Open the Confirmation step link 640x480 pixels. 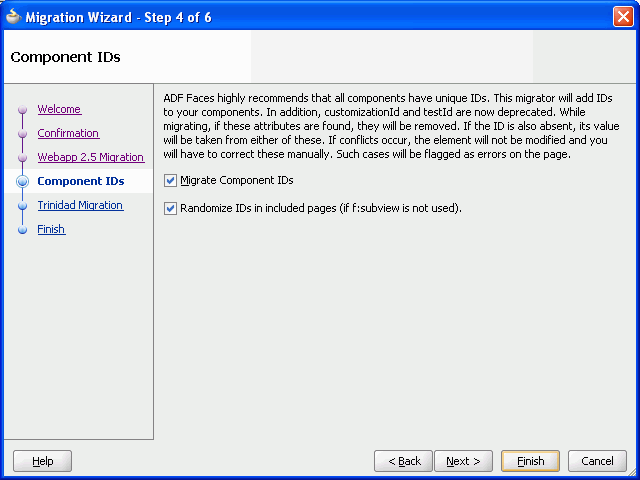(68, 133)
